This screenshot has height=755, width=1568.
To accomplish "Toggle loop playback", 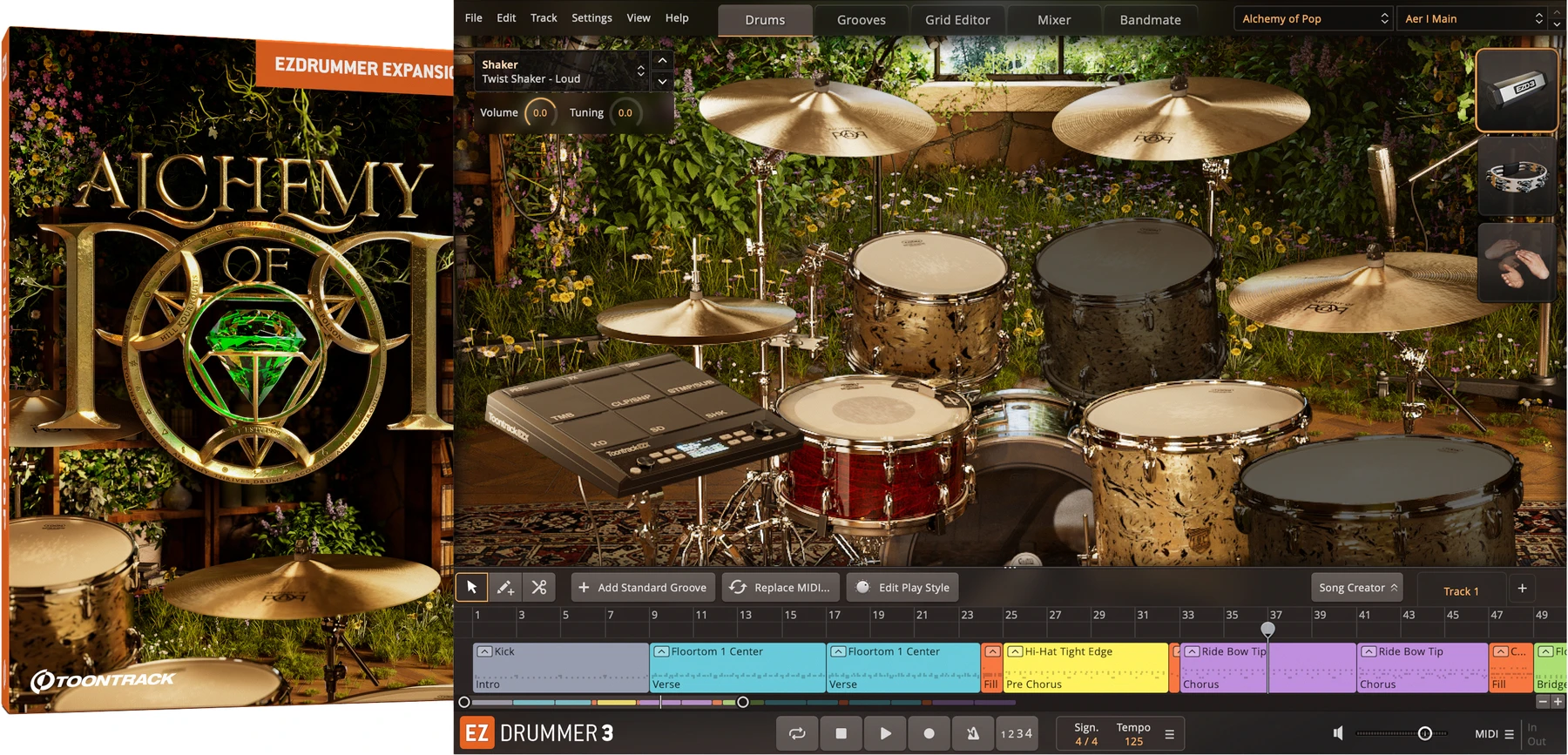I will [797, 733].
